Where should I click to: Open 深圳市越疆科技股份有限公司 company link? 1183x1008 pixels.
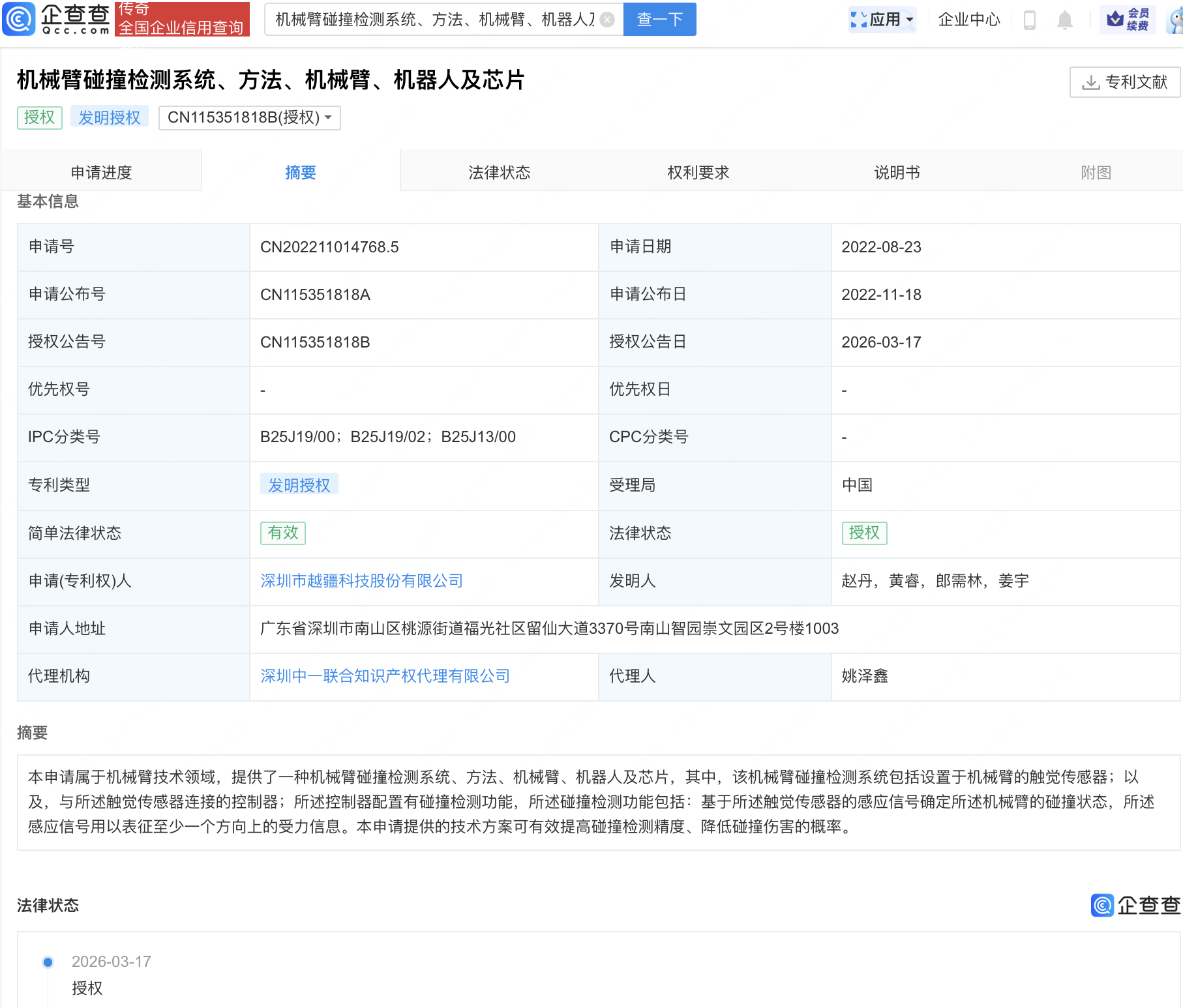(x=361, y=581)
